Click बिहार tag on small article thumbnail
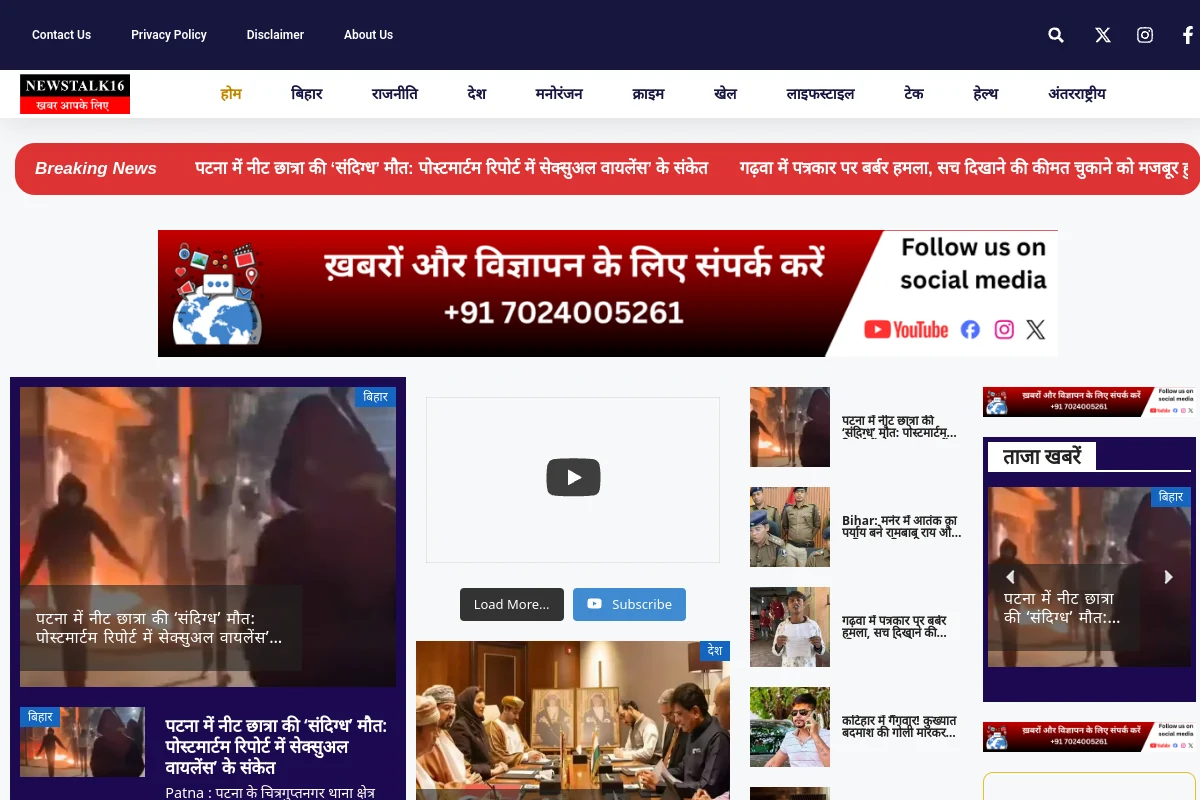1200x800 pixels. 41,717
